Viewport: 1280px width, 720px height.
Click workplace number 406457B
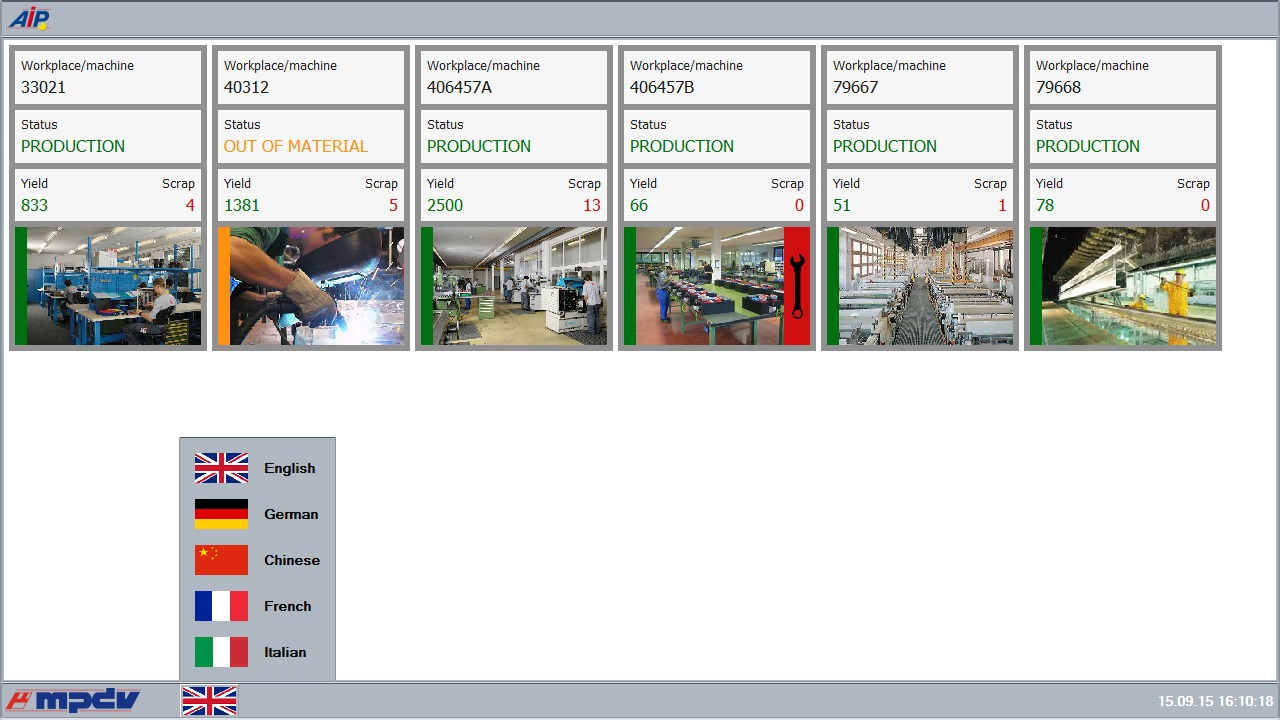pyautogui.click(x=662, y=87)
